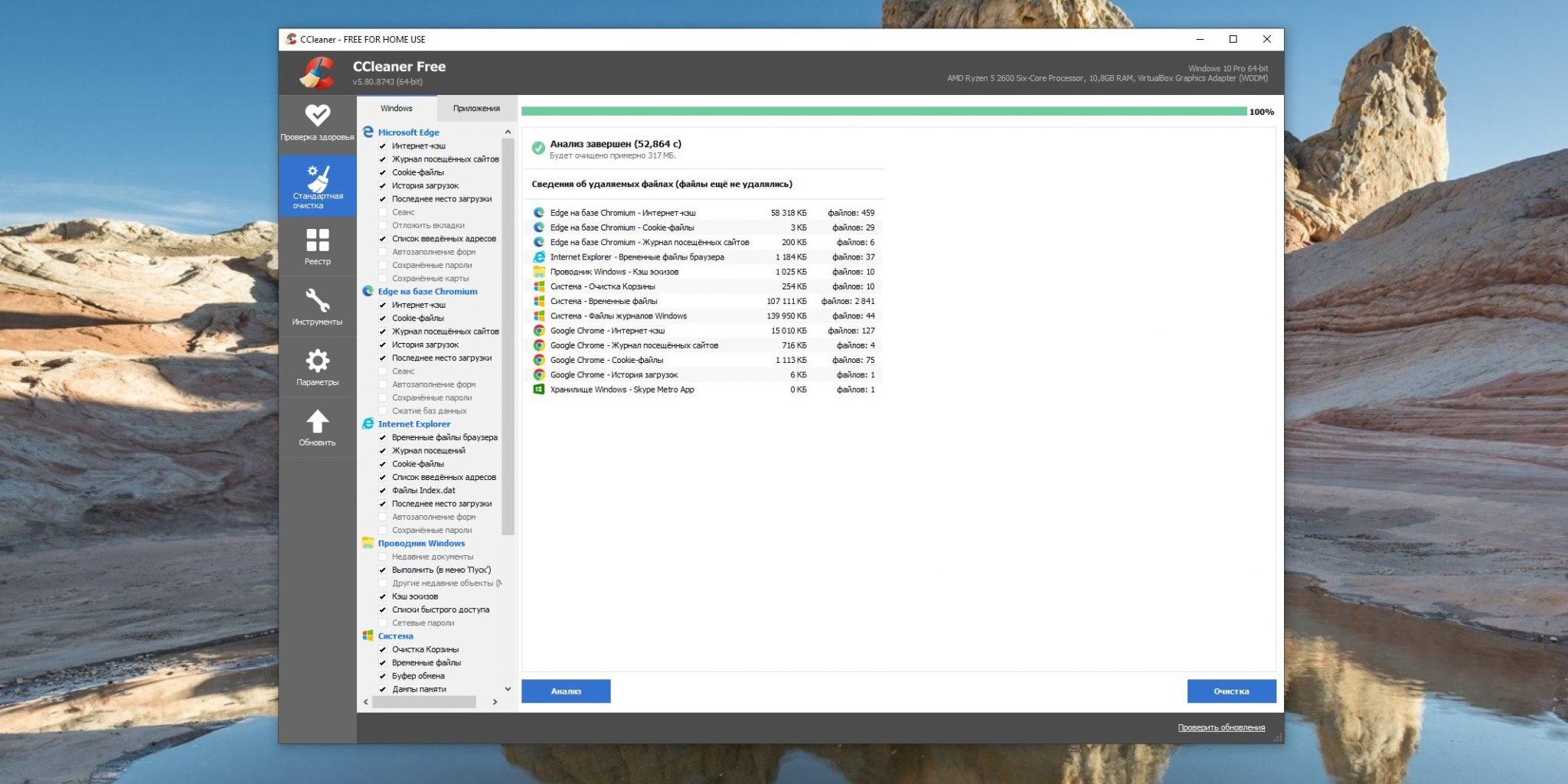Click the Edge на базе Chromium group icon

pos(368,291)
